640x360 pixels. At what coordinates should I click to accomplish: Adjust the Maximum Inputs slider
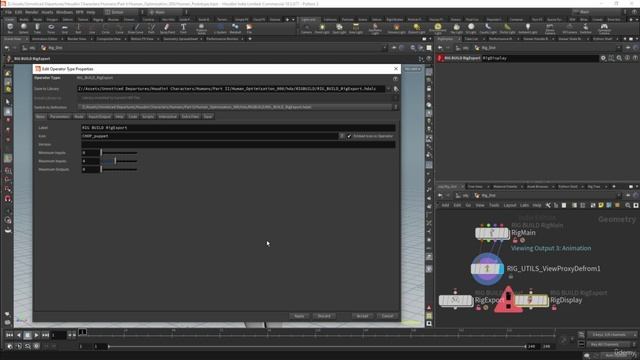(x=119, y=161)
